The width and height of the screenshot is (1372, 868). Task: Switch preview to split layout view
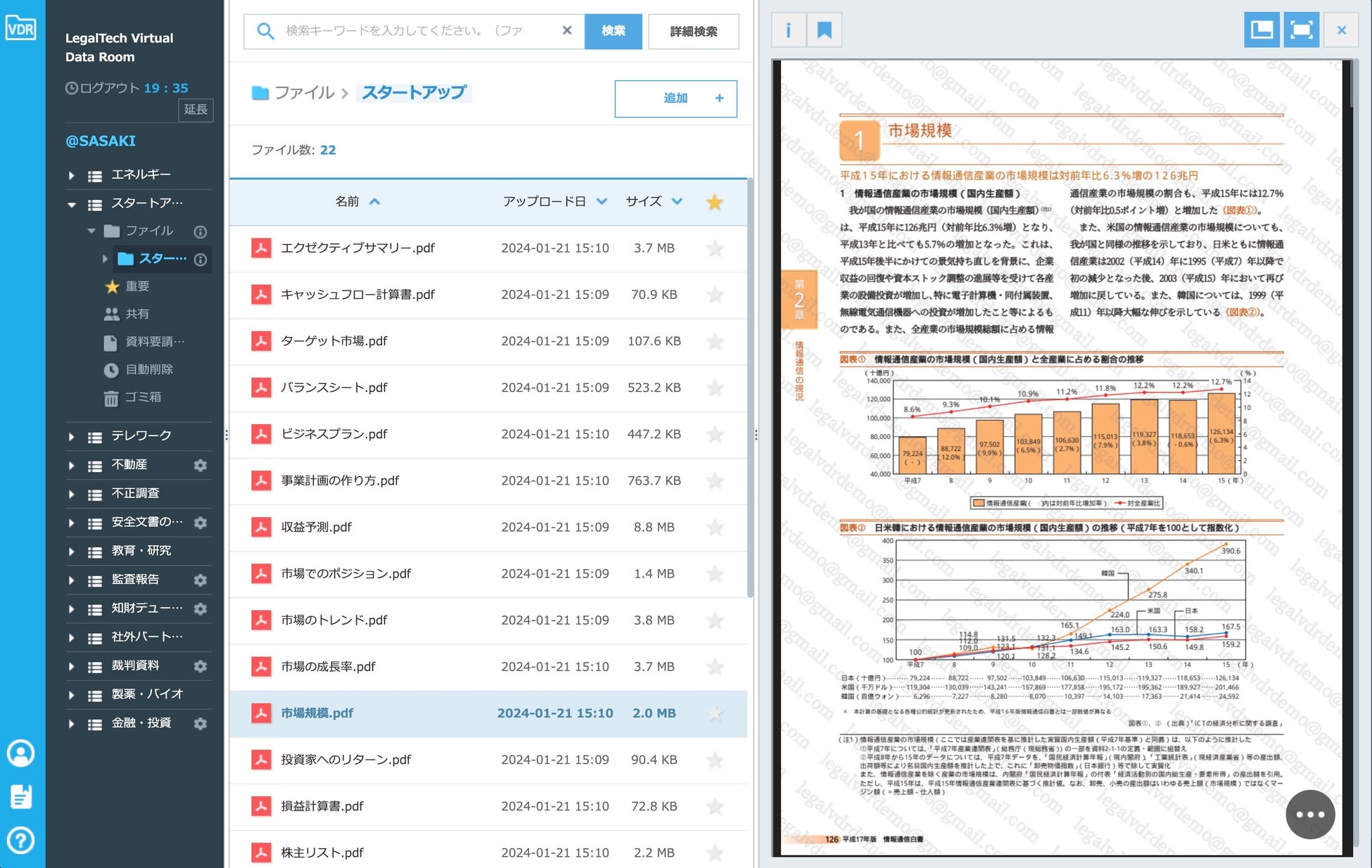tap(1261, 30)
